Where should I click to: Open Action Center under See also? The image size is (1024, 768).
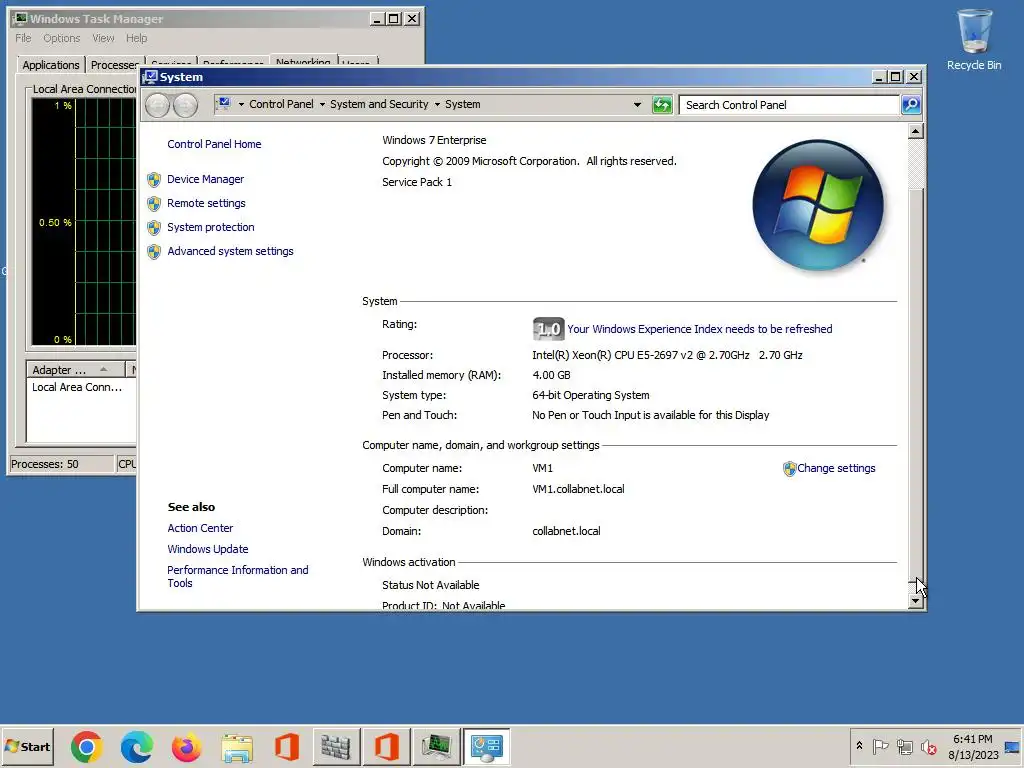pos(200,528)
